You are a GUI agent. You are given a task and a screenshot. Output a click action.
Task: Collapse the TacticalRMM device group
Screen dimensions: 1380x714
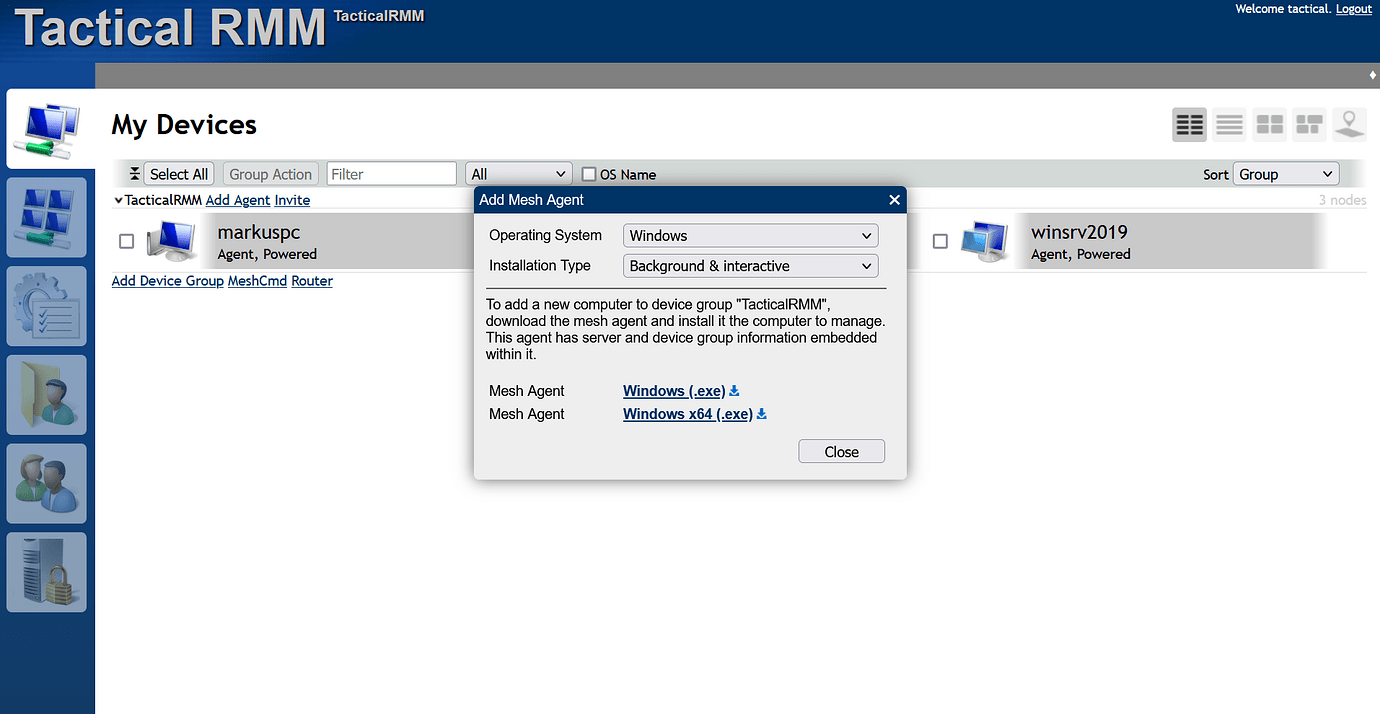[118, 199]
